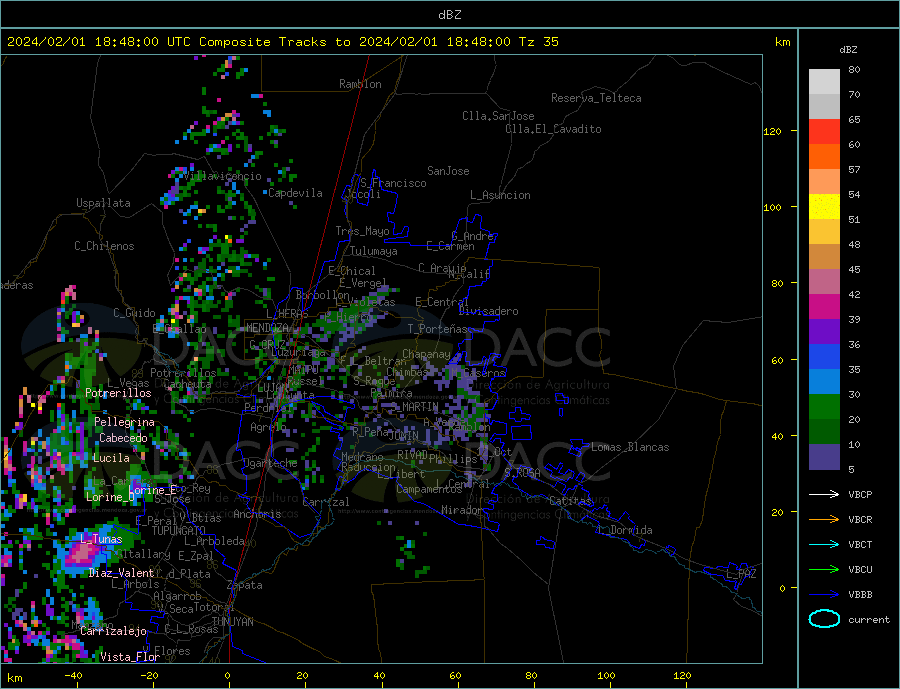Click the 30 dBZ light blue swatch
This screenshot has width=900, height=689.
[824, 381]
